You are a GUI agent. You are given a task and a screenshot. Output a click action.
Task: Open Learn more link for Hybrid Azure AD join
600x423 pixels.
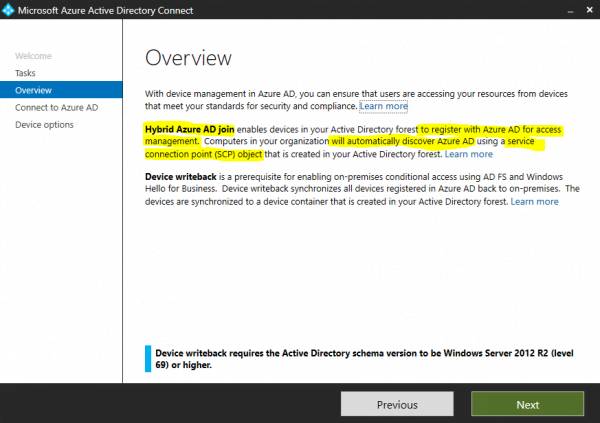[469, 154]
